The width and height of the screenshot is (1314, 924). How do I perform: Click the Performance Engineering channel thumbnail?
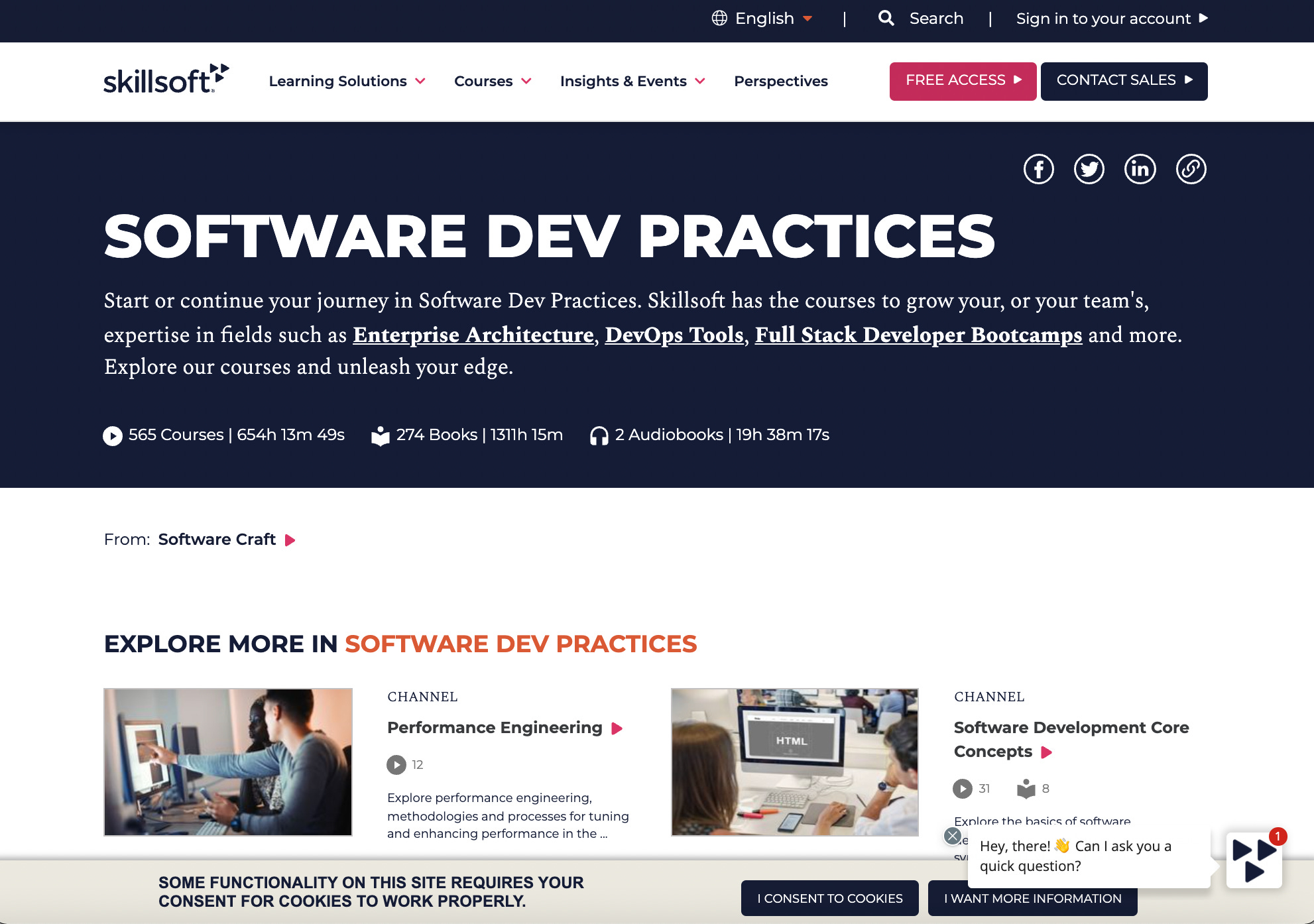pyautogui.click(x=227, y=761)
